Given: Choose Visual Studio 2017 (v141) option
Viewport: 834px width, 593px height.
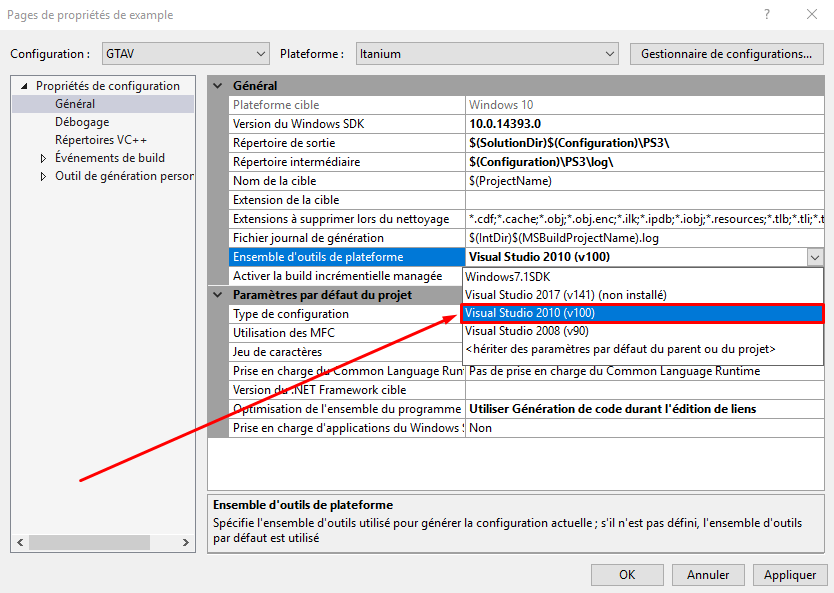Looking at the screenshot, I should [643, 295].
